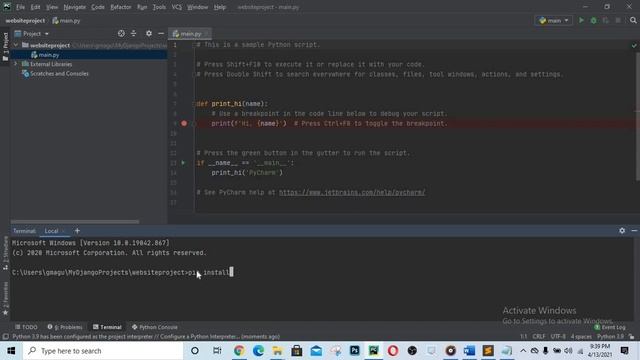Open Search Everywhere magnifier icon
This screenshot has height=360, width=640.
(x=633, y=20)
